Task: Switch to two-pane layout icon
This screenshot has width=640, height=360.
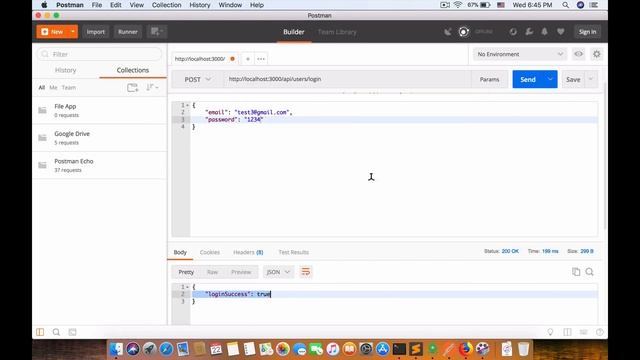Action: point(567,332)
